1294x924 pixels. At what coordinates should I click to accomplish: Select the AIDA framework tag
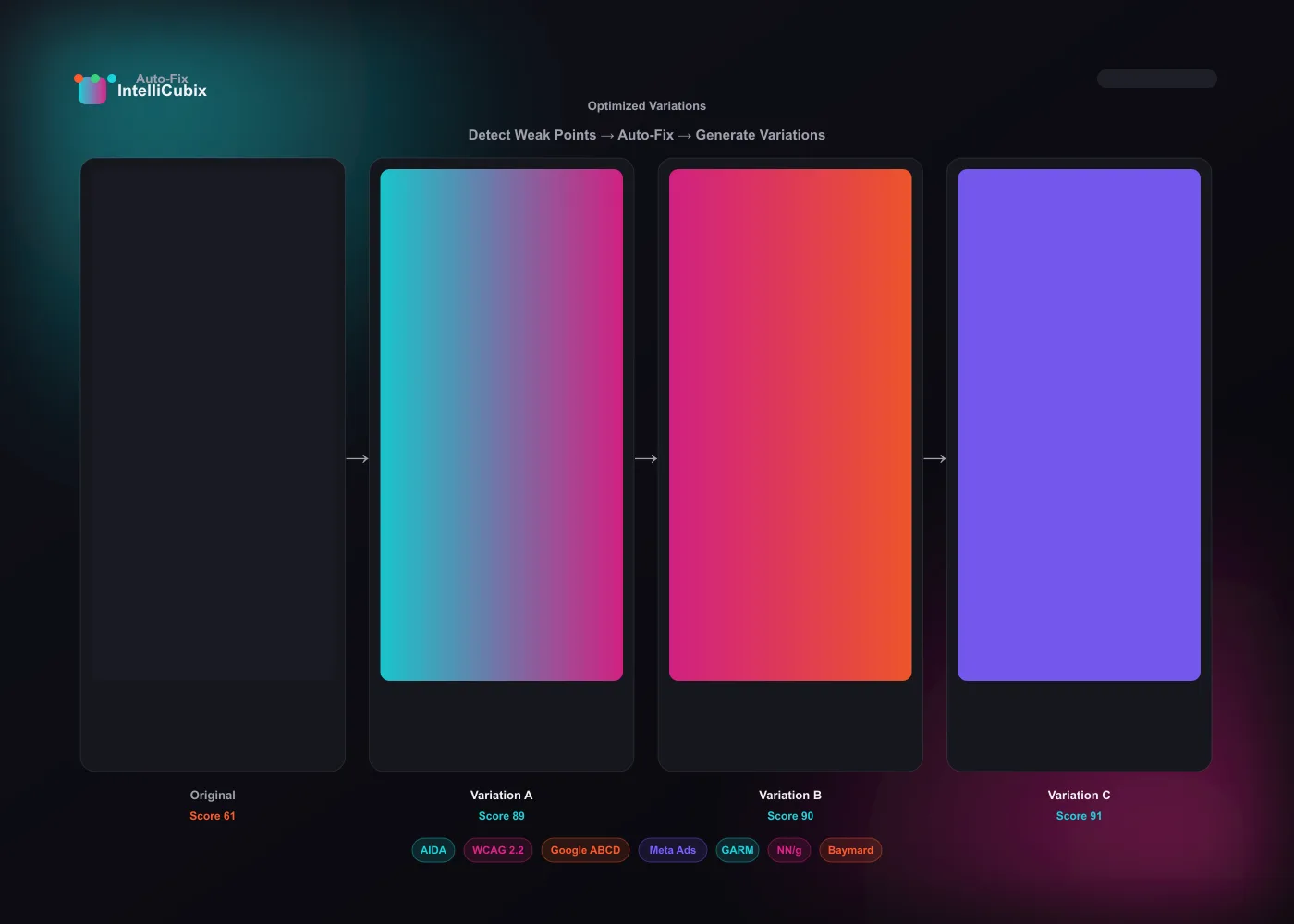point(433,850)
